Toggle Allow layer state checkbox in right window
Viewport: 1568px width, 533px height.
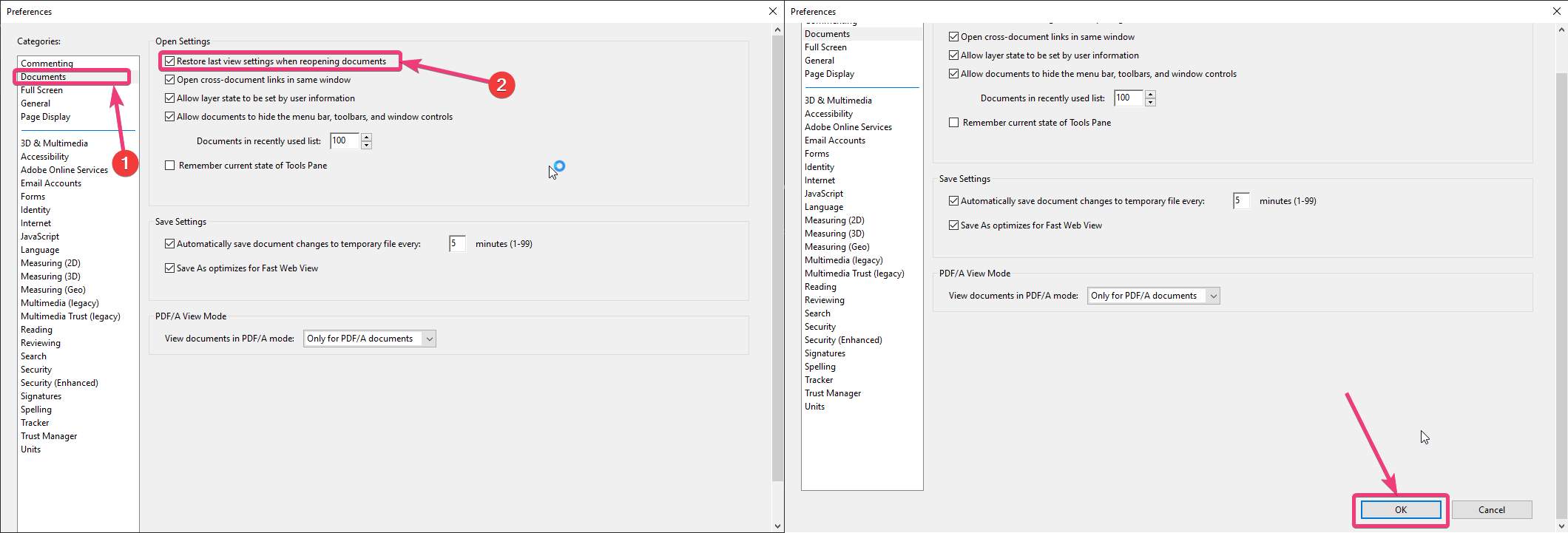(954, 55)
